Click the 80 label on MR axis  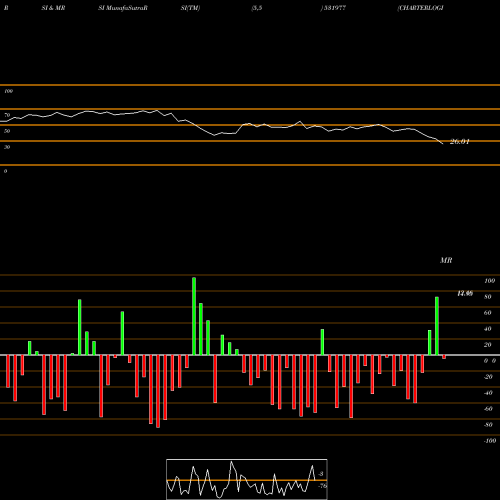click(x=488, y=297)
